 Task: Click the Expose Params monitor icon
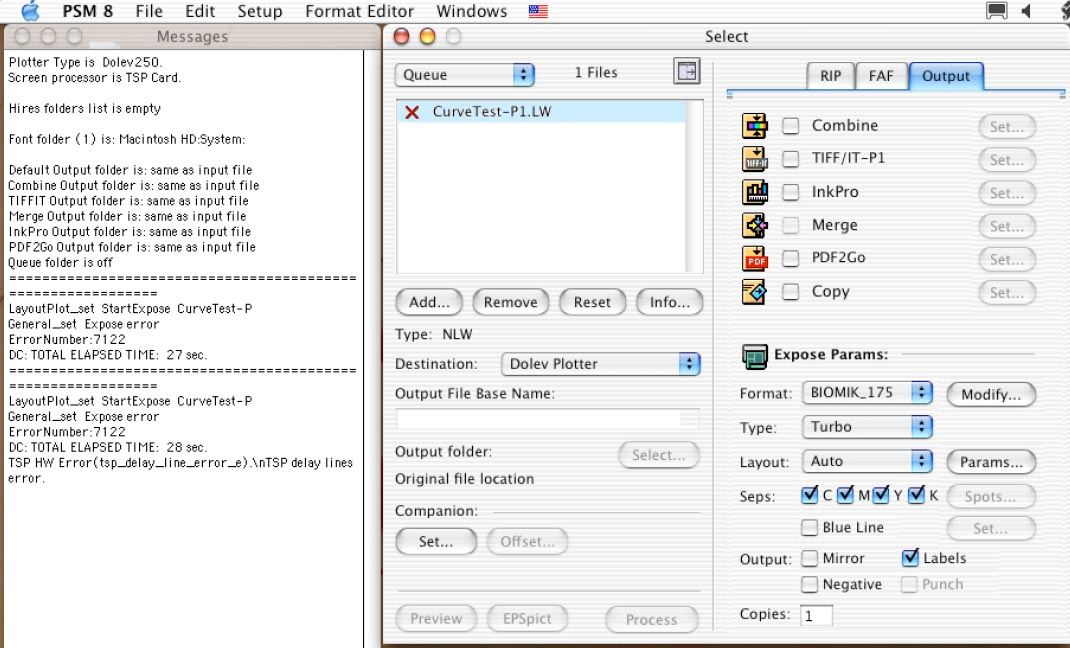tap(755, 356)
